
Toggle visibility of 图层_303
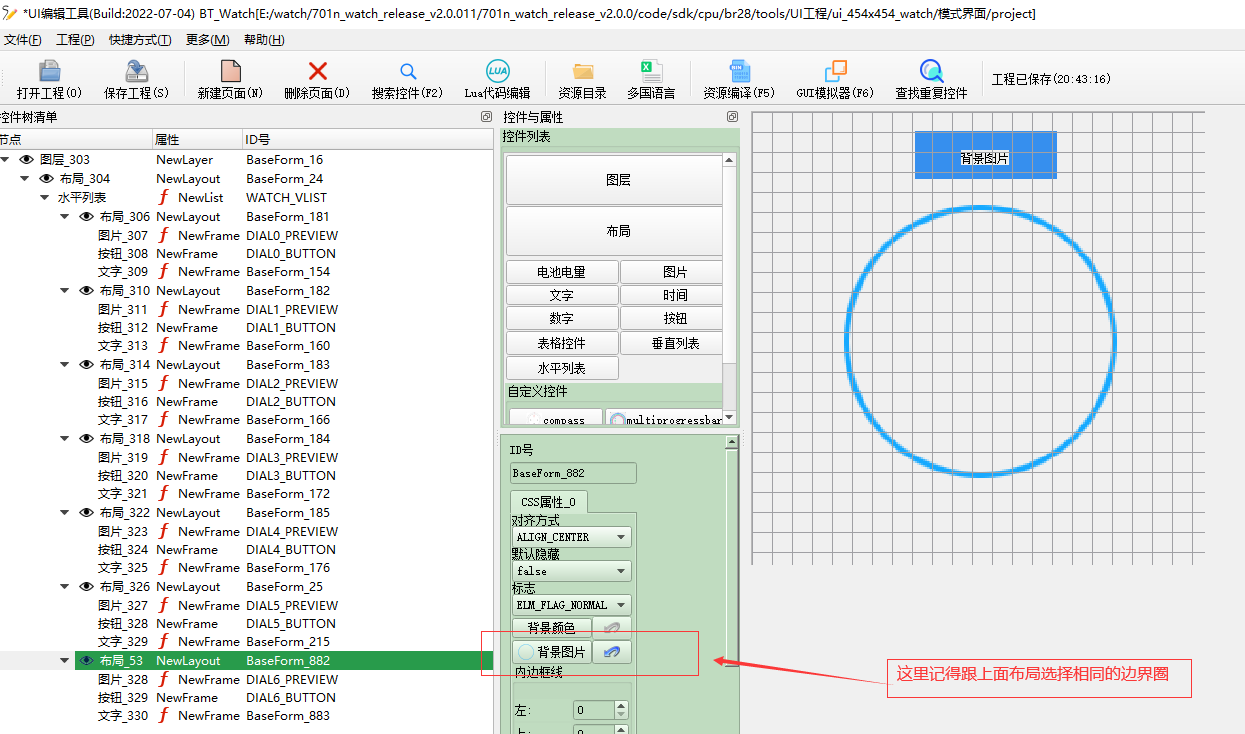pyautogui.click(x=26, y=160)
